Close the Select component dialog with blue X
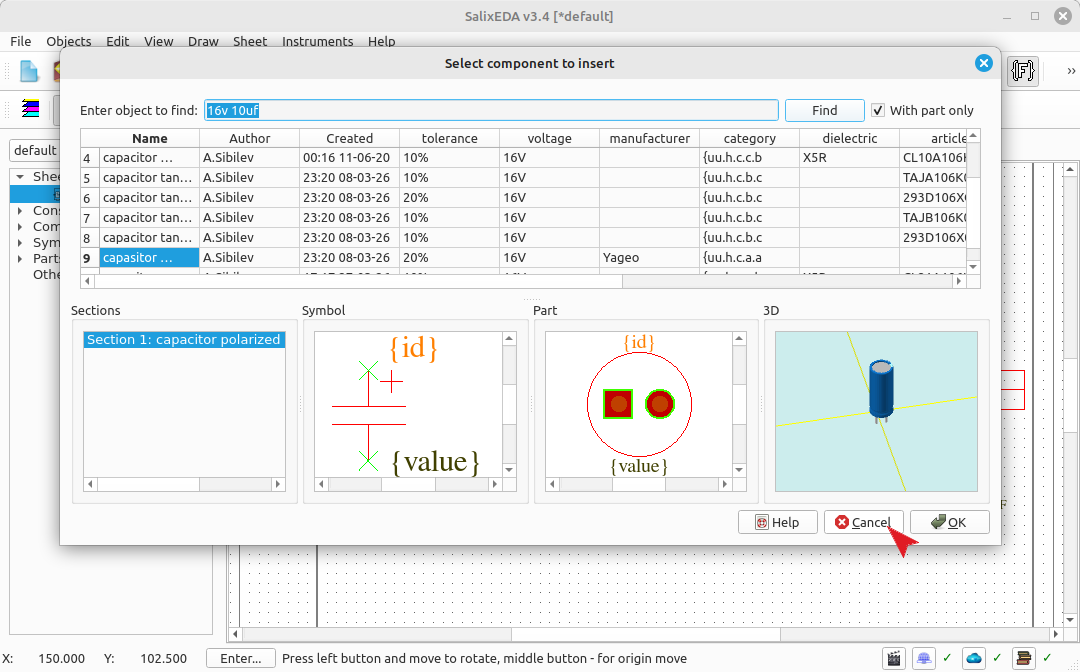Viewport: 1080px width, 672px height. (x=984, y=63)
